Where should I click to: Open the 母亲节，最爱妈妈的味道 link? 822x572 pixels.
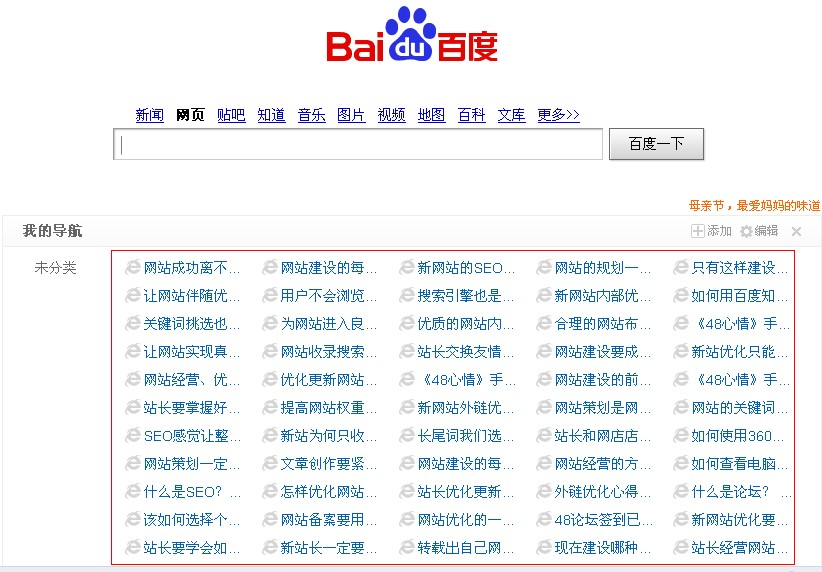(x=754, y=206)
